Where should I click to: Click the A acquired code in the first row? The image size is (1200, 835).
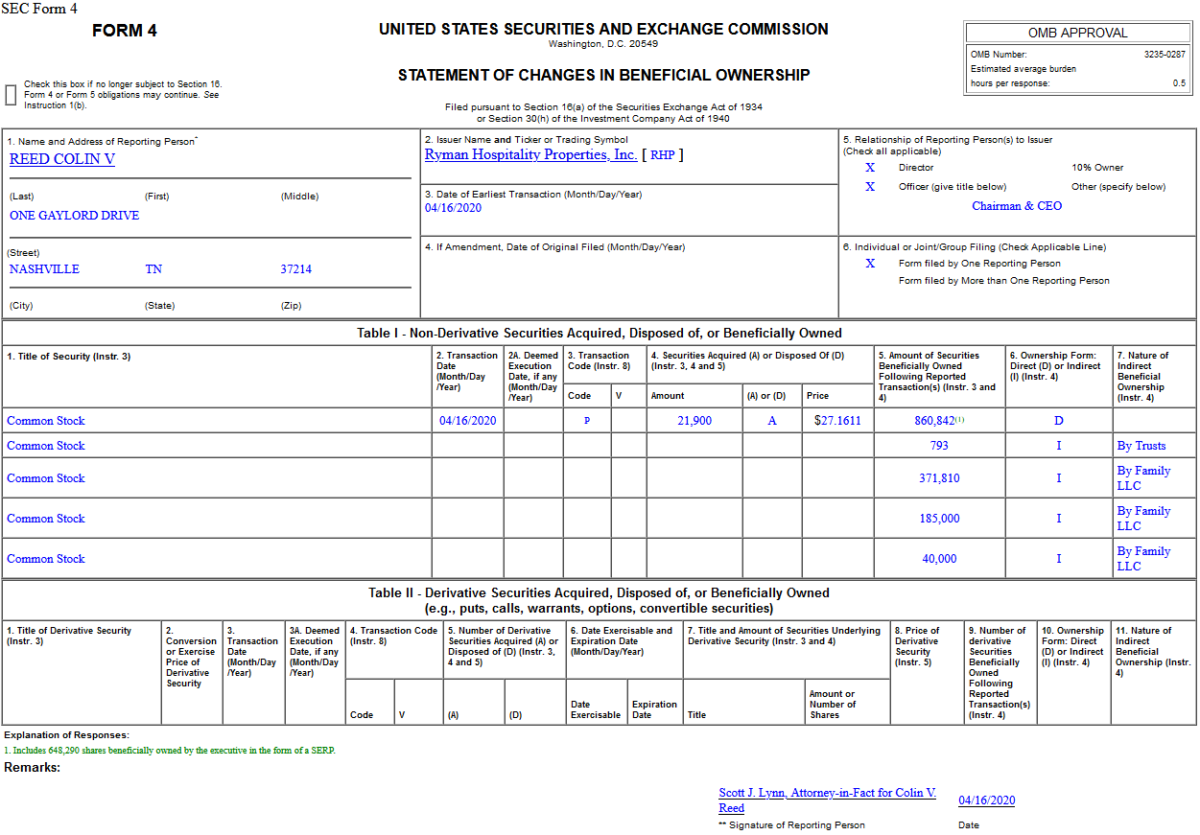[772, 421]
